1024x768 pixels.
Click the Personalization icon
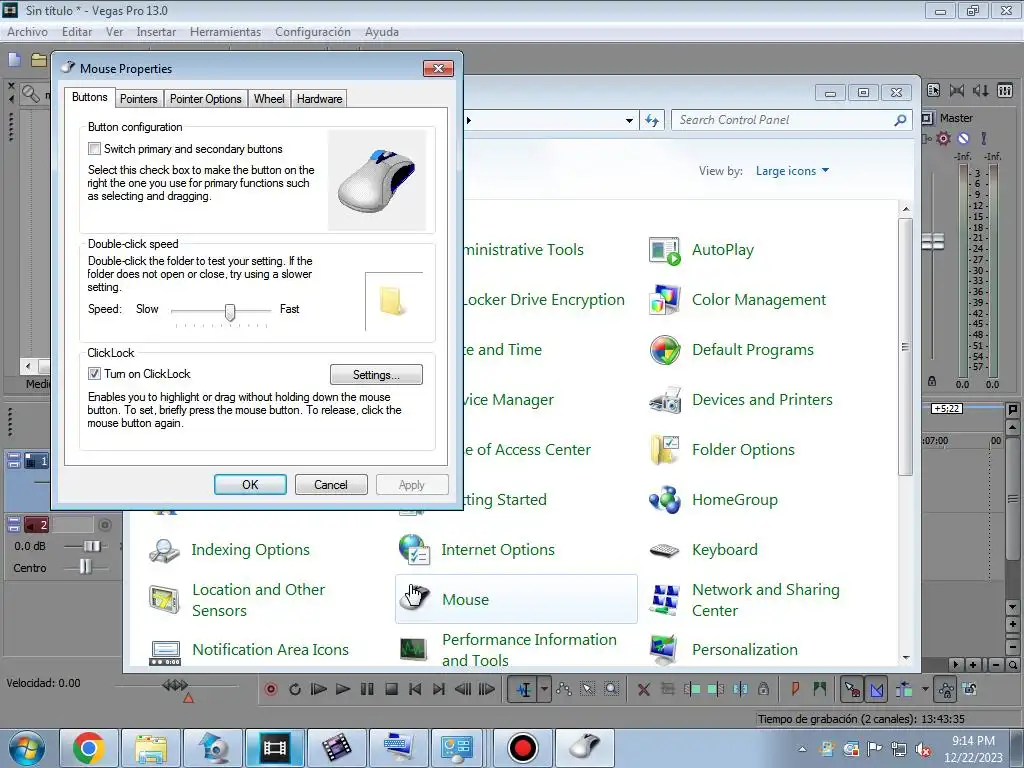[665, 650]
